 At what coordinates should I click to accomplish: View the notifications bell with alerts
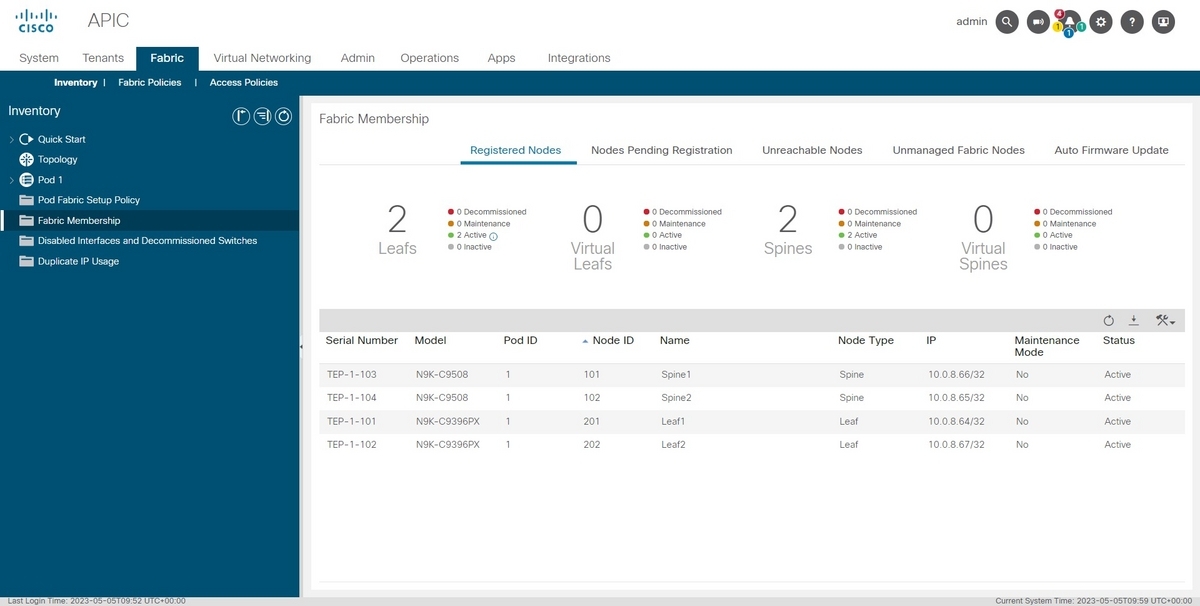pos(1069,21)
